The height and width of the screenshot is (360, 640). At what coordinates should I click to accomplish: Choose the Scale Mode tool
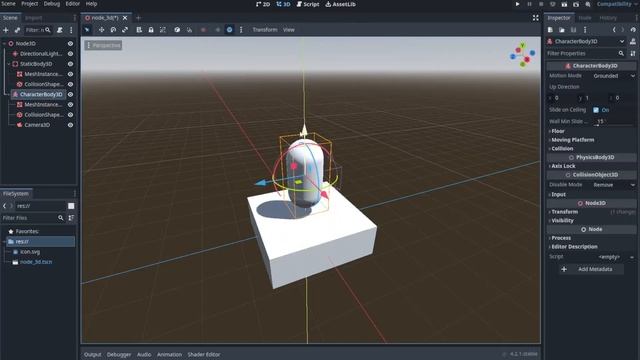point(125,30)
